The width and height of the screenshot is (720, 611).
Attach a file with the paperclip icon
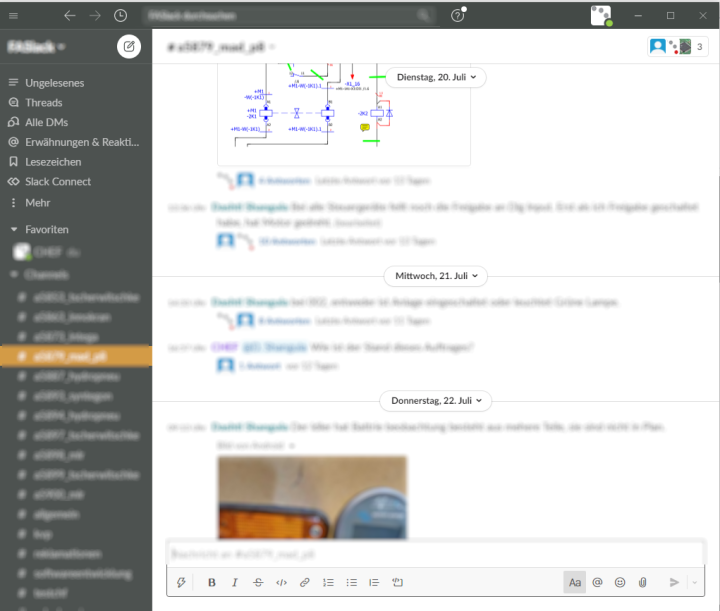coord(643,582)
